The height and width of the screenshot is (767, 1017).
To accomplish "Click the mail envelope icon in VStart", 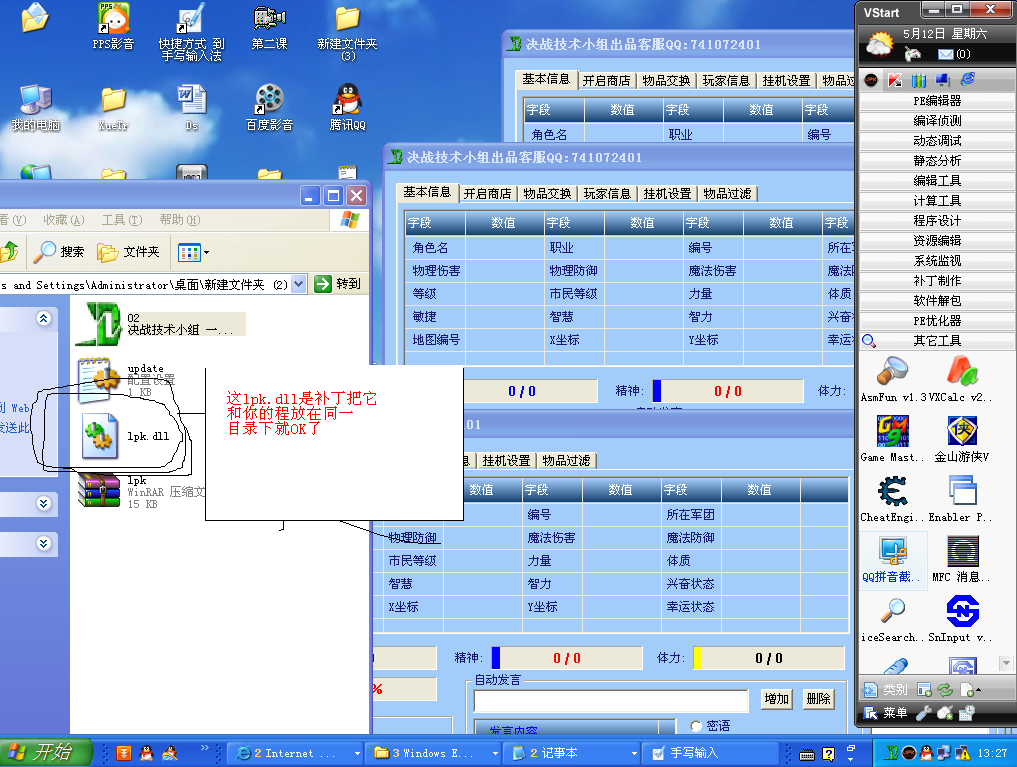I will click(946, 54).
